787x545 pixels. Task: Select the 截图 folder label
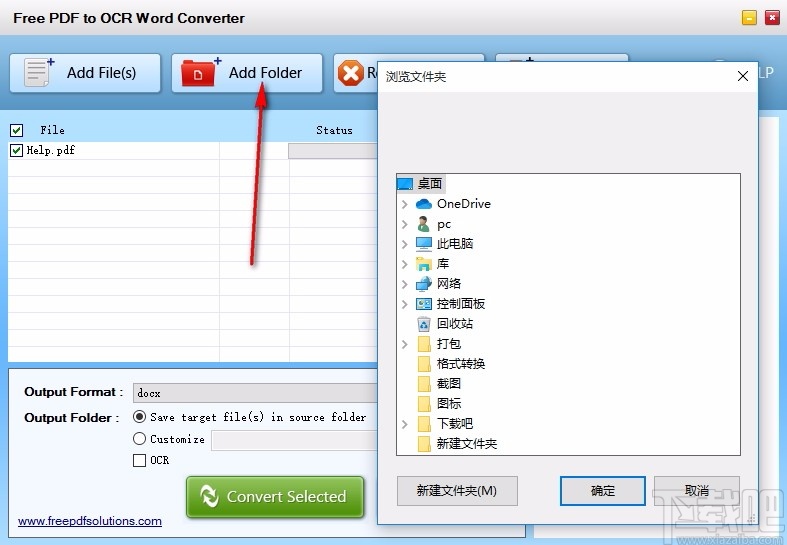pyautogui.click(x=449, y=384)
